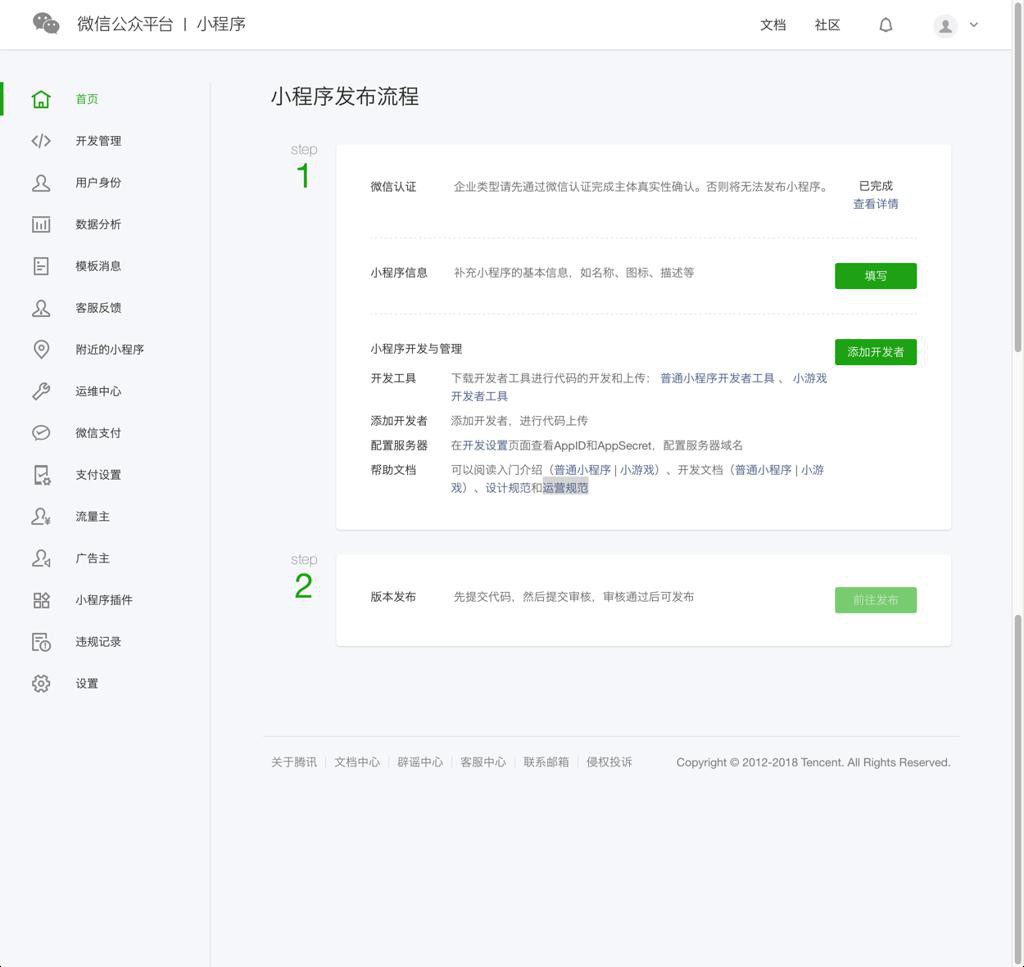
Task: Open 支付设置 in the sidebar
Action: [98, 475]
